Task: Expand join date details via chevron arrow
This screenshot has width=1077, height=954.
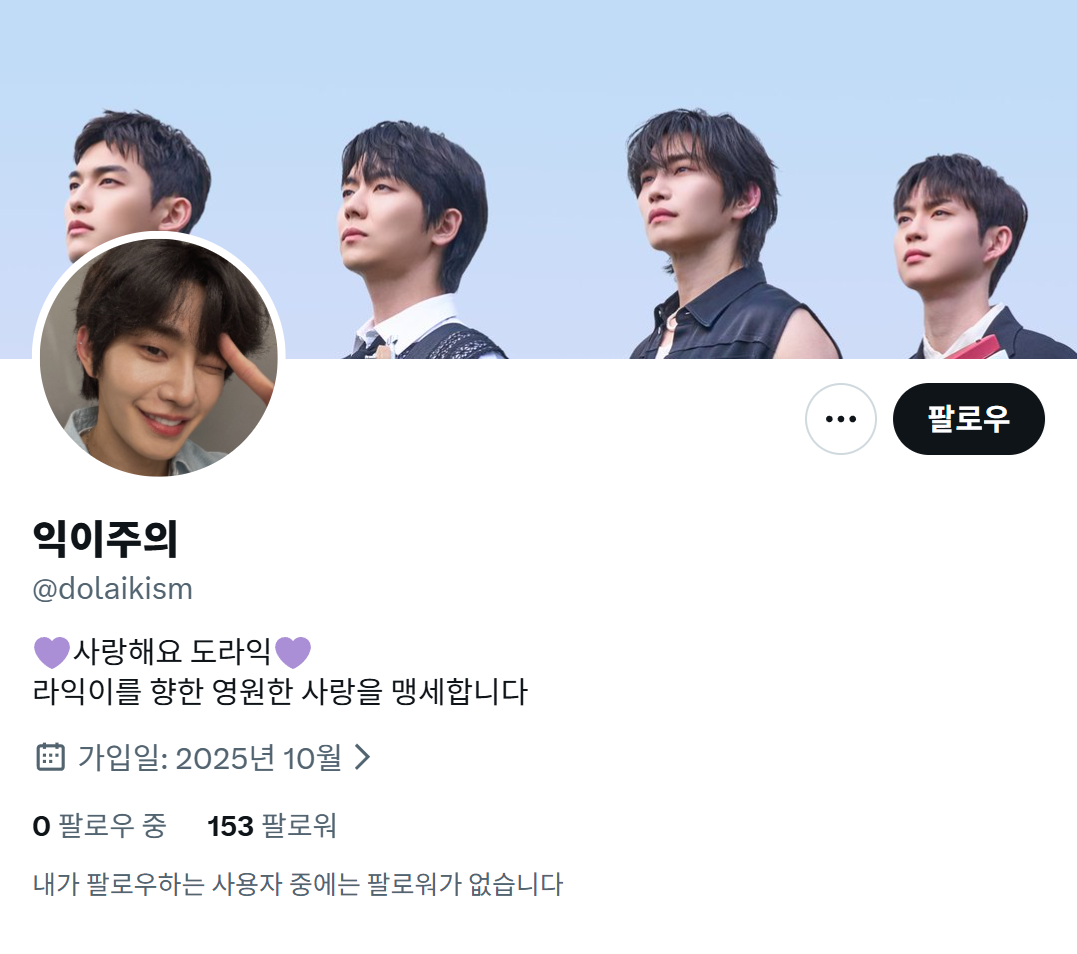Action: (x=362, y=757)
